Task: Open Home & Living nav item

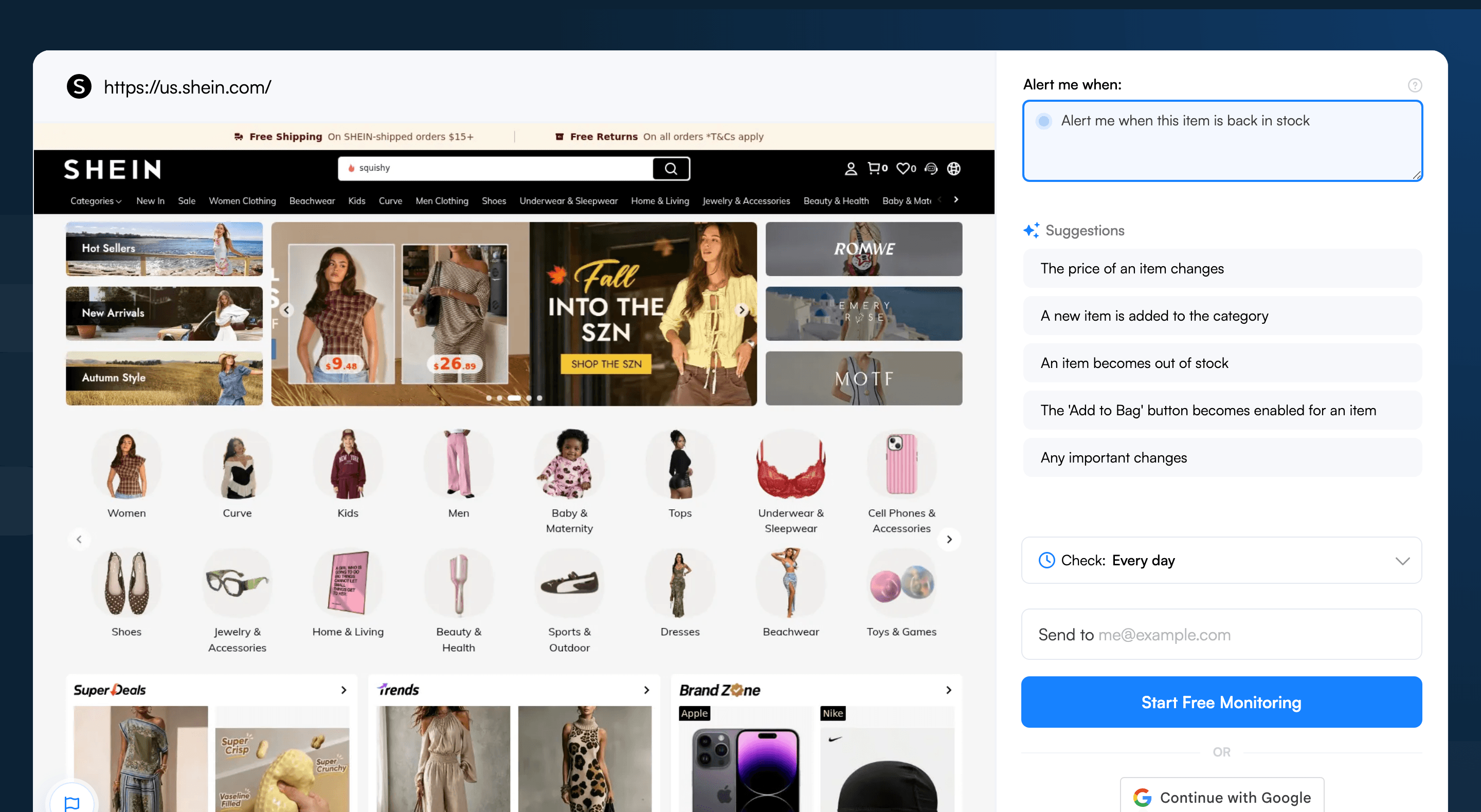Action: [x=659, y=200]
